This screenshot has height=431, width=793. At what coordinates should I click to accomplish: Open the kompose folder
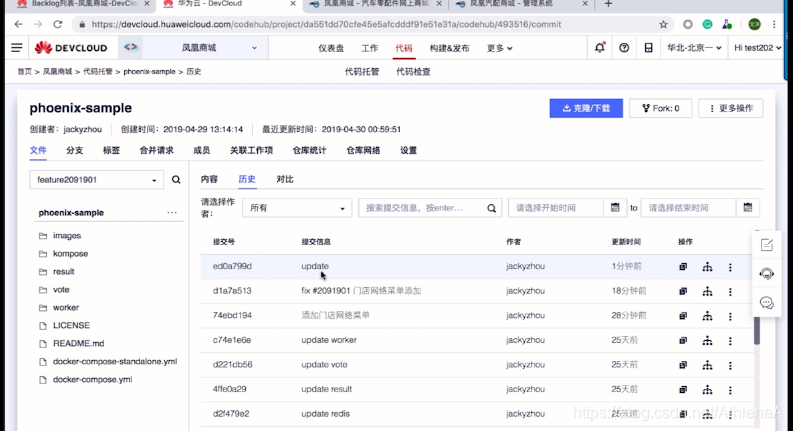pyautogui.click(x=70, y=253)
